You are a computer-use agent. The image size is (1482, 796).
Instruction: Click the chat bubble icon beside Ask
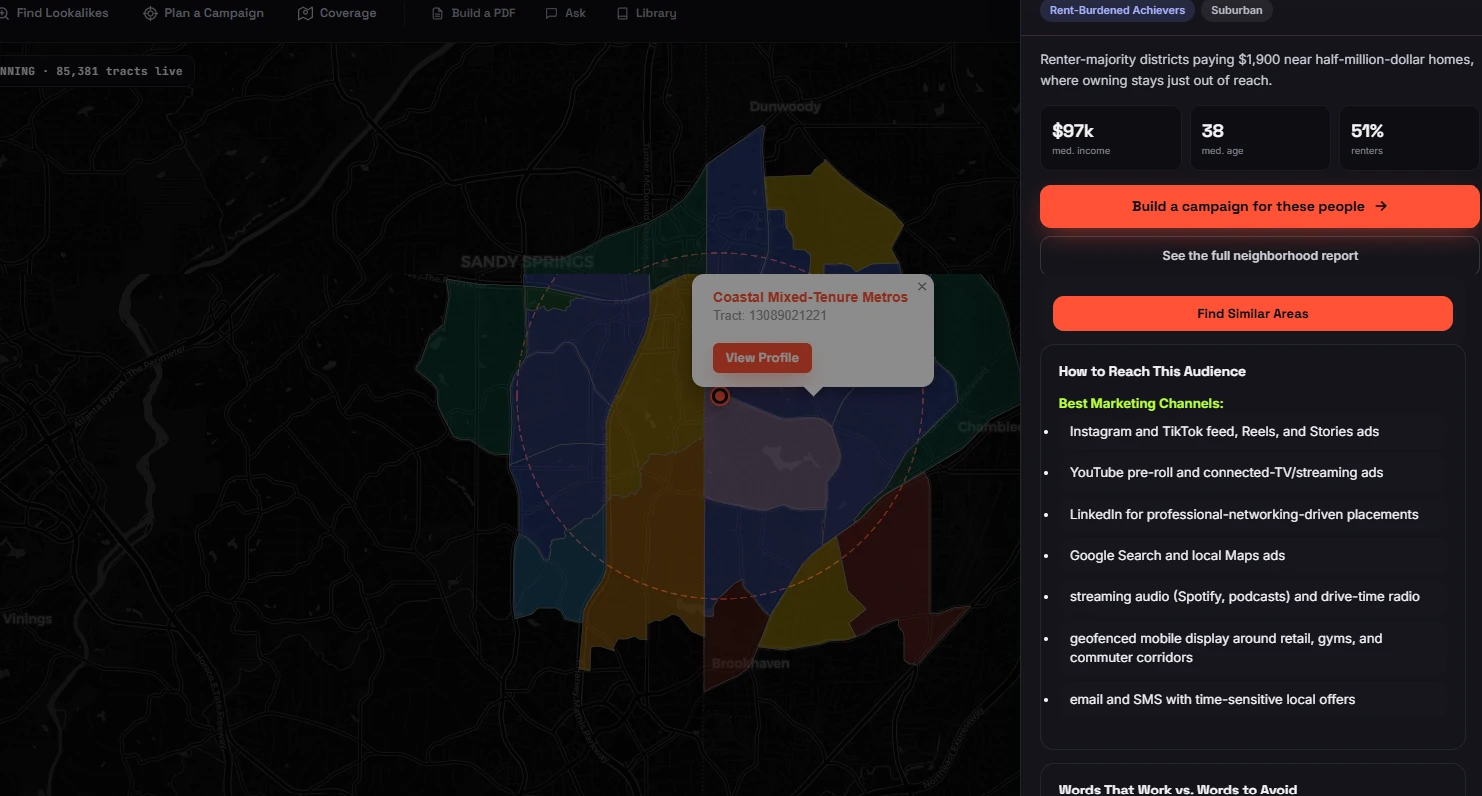[551, 13]
